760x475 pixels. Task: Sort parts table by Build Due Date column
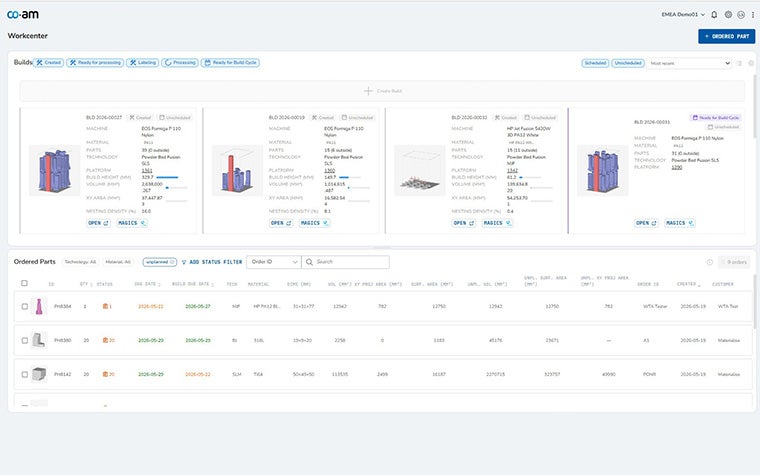click(193, 284)
